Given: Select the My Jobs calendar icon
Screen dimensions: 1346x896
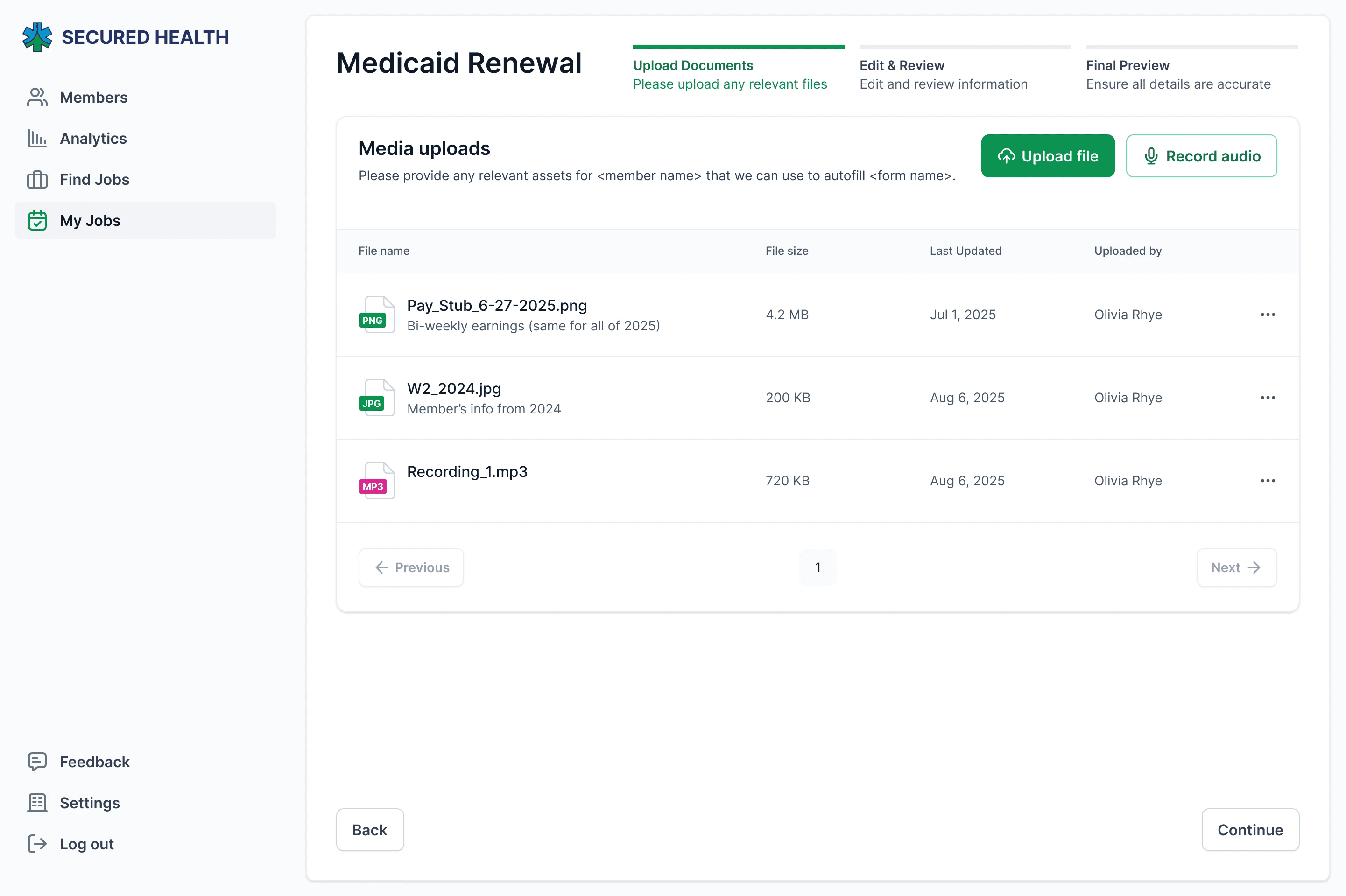Looking at the screenshot, I should pos(37,221).
